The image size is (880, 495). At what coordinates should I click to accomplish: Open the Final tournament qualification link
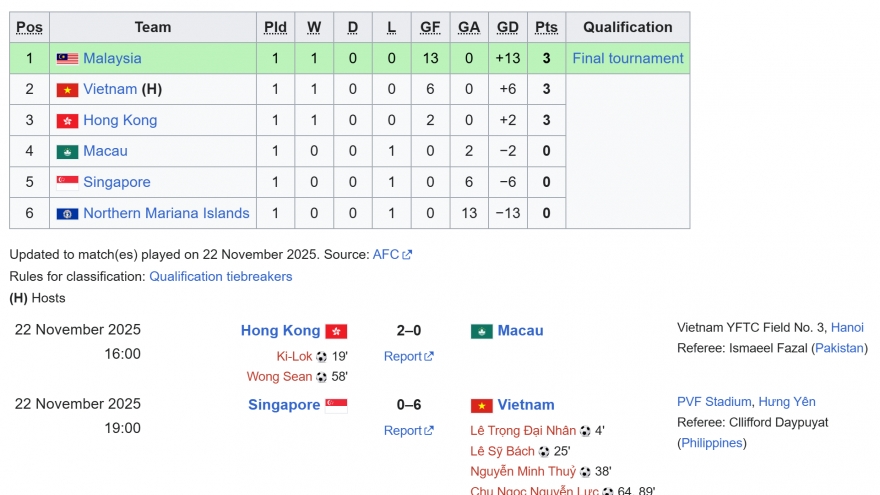(628, 59)
